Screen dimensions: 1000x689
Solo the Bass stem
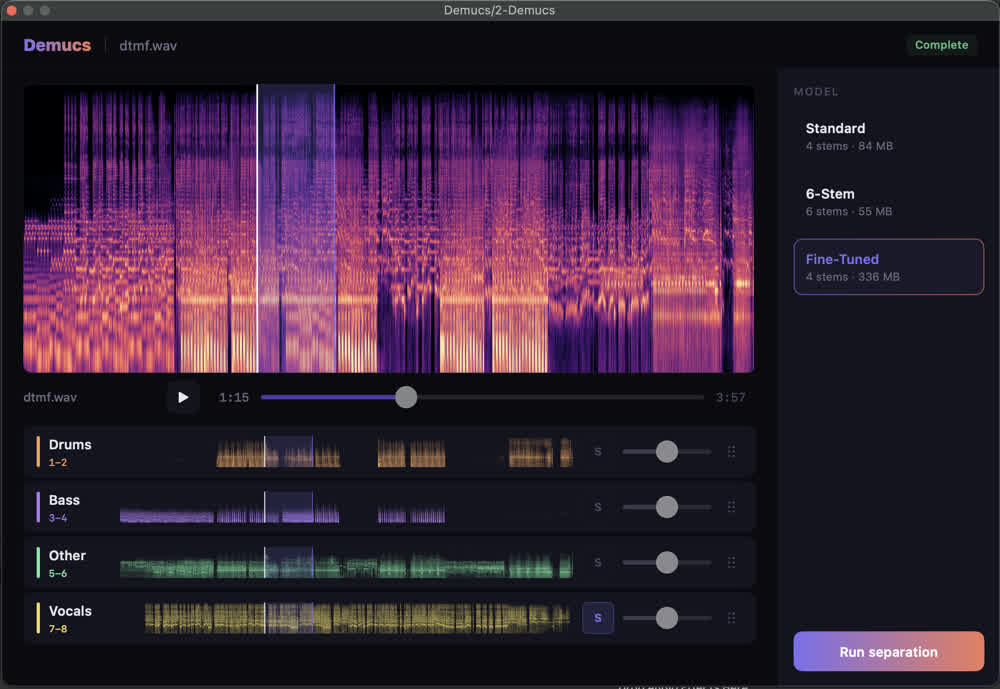598,507
